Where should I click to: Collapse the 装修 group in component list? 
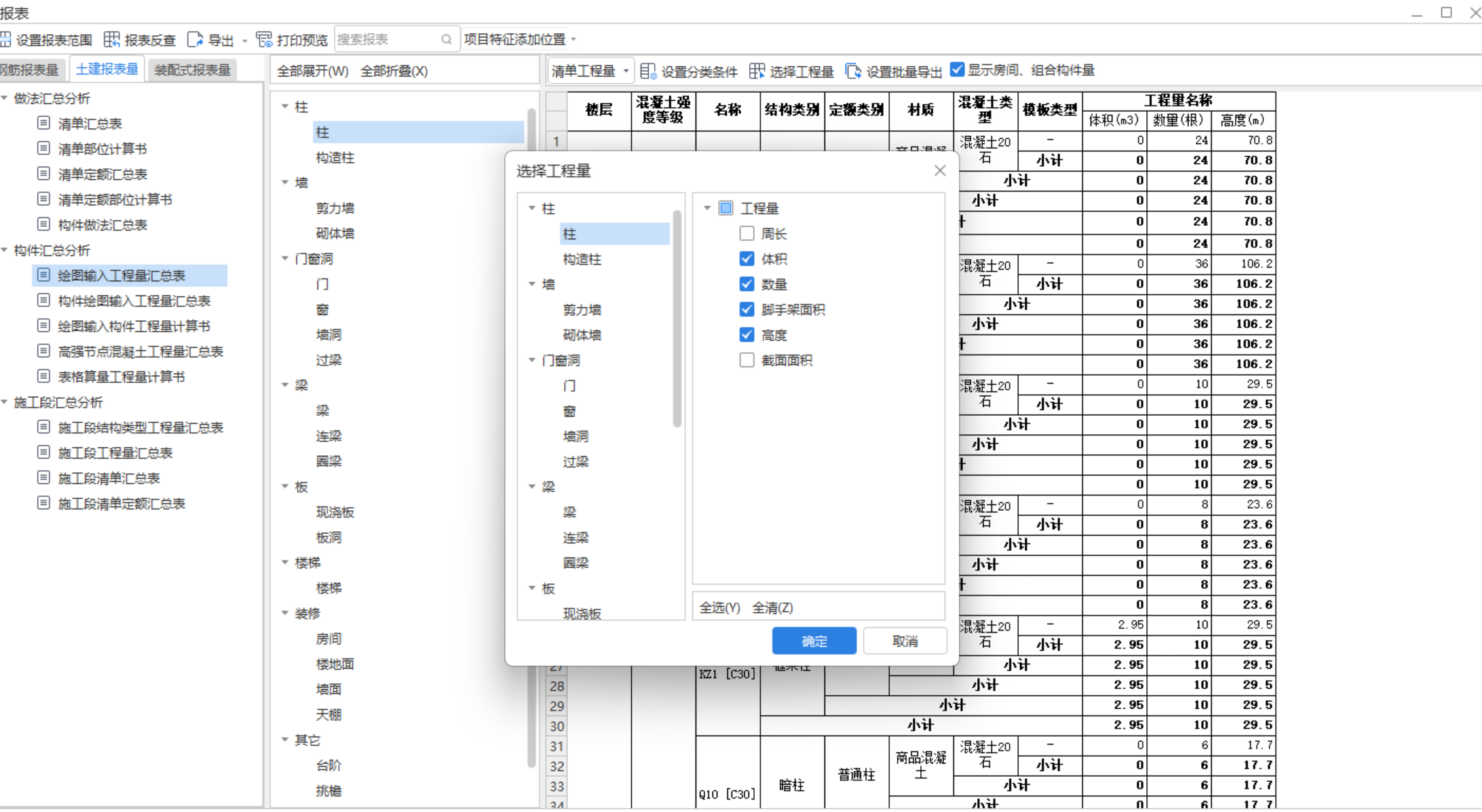(x=285, y=613)
